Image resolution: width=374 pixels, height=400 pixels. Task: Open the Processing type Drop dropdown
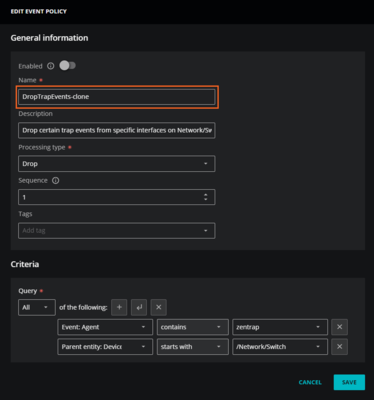tap(117, 164)
